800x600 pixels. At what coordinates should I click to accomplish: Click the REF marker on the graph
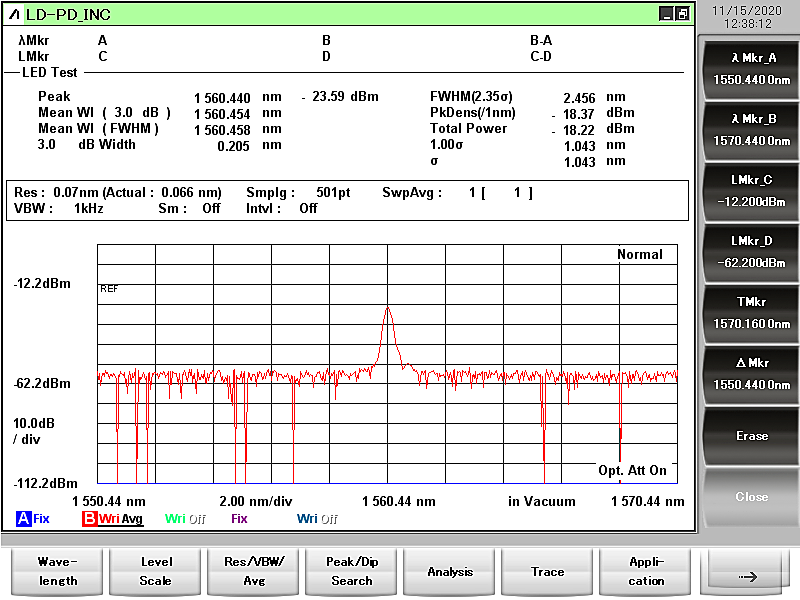coord(109,289)
